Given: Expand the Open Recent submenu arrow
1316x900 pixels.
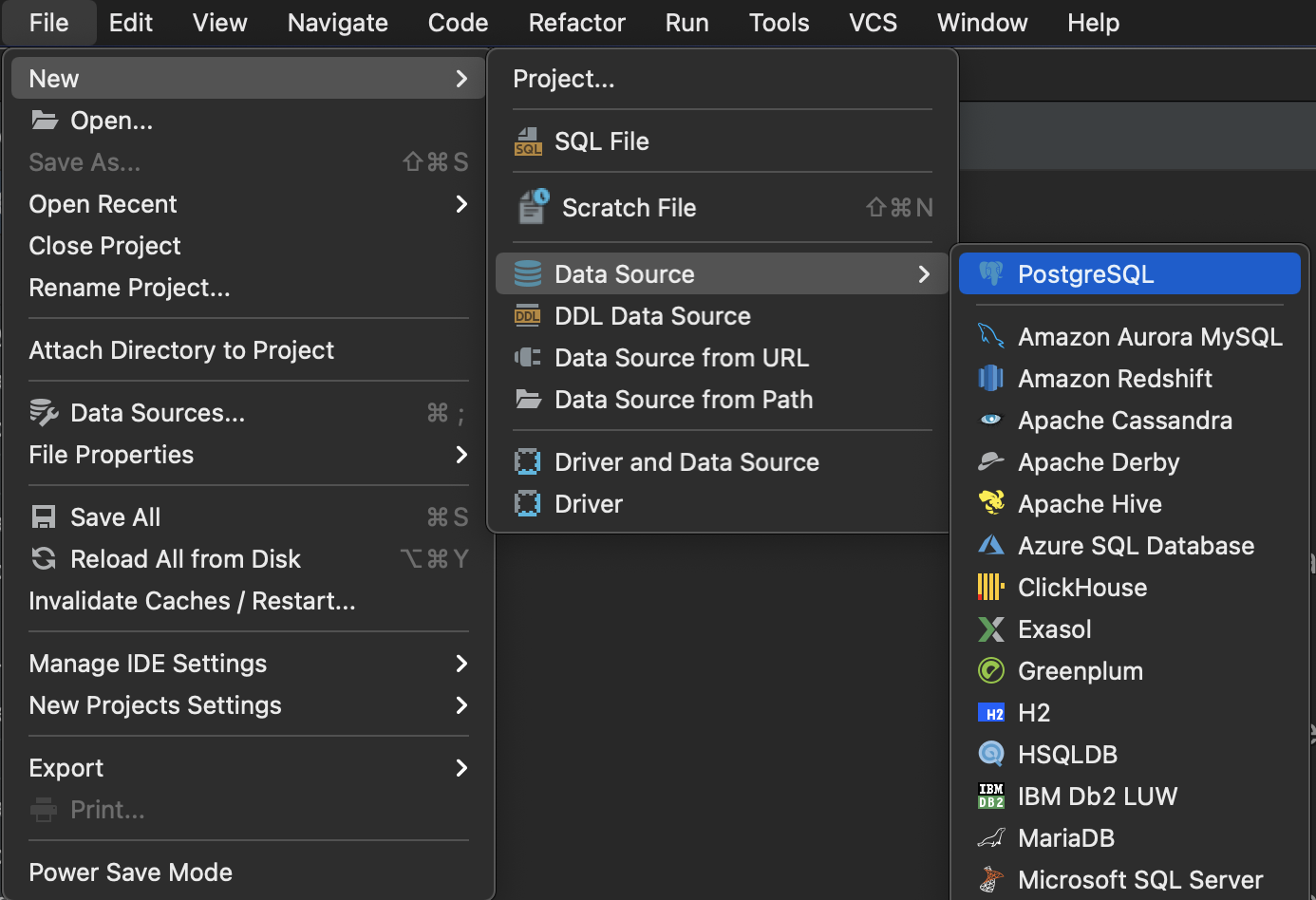Looking at the screenshot, I should pyautogui.click(x=461, y=203).
